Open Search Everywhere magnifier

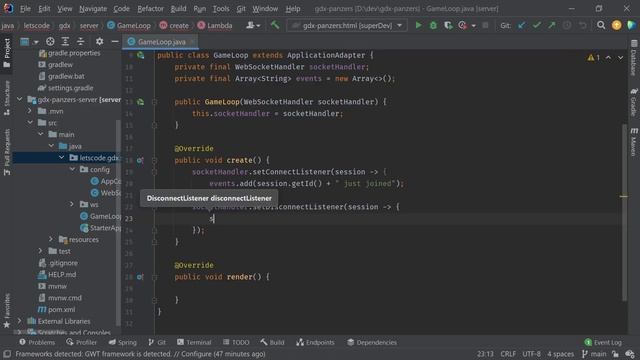coord(601,25)
